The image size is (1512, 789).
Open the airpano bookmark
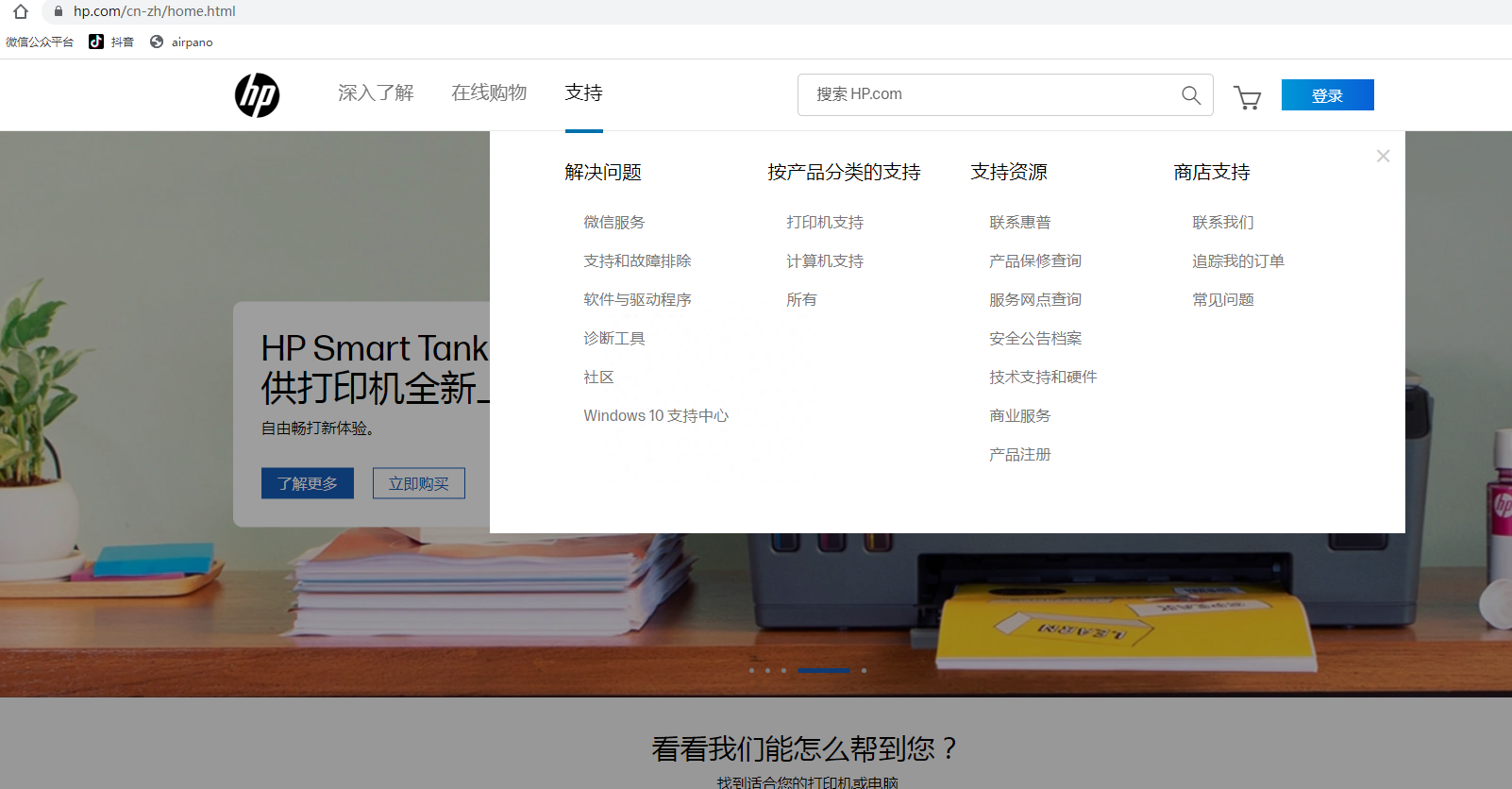(x=182, y=42)
